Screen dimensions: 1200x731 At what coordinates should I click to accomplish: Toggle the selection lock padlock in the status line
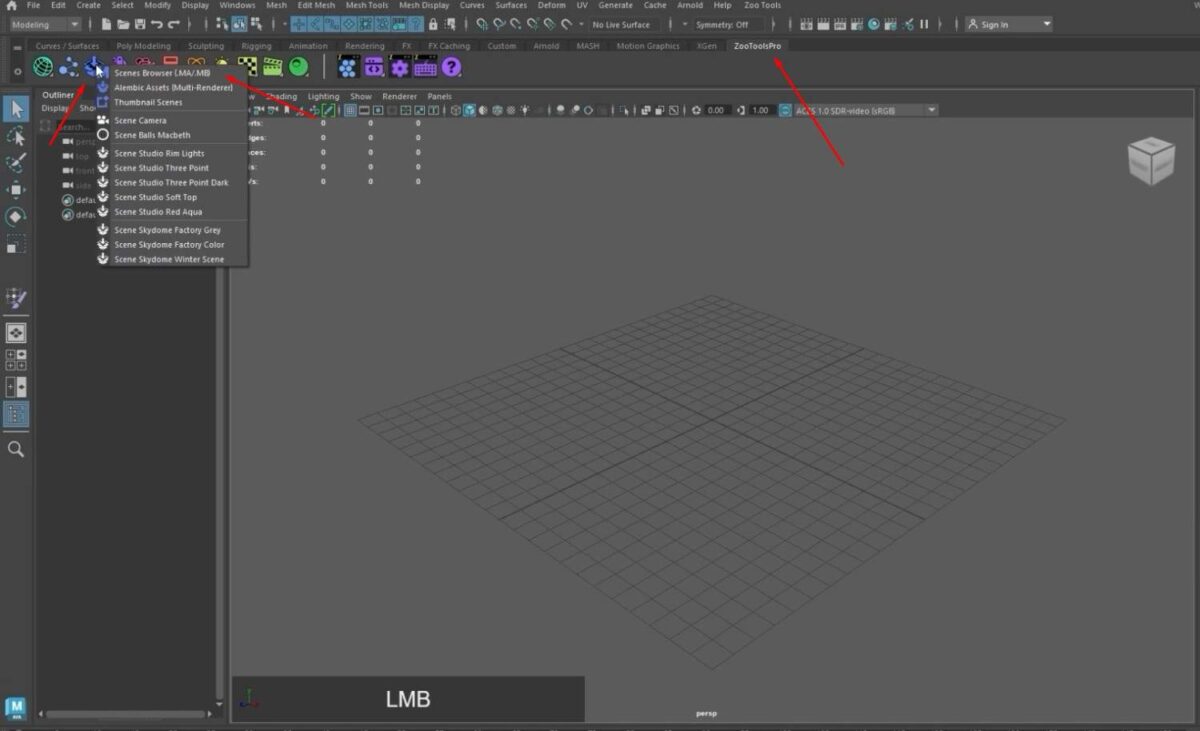433,25
